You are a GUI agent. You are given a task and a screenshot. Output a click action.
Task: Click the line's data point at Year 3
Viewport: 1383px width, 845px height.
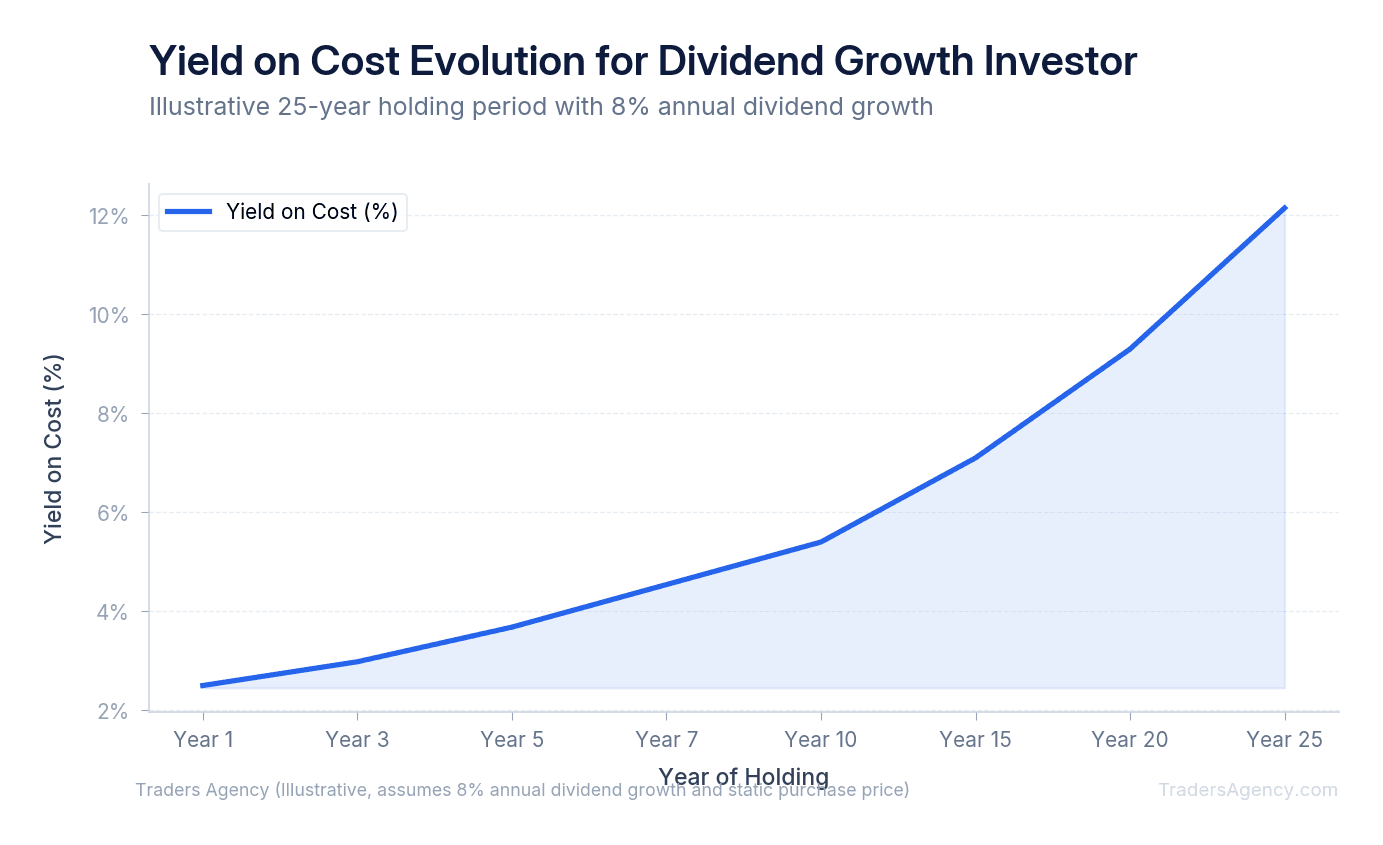coord(357,661)
